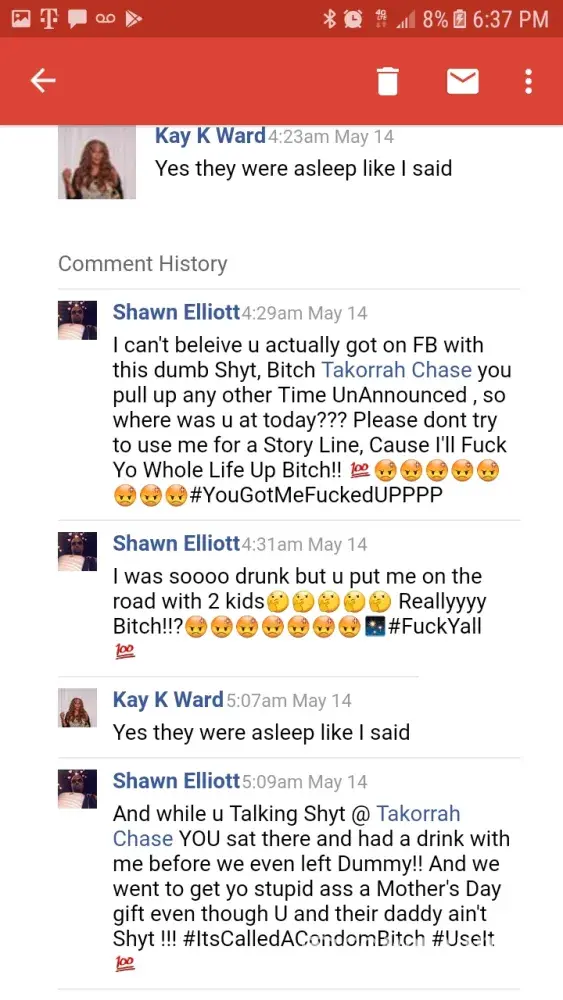Open the three-dot overflow menu

click(x=528, y=81)
